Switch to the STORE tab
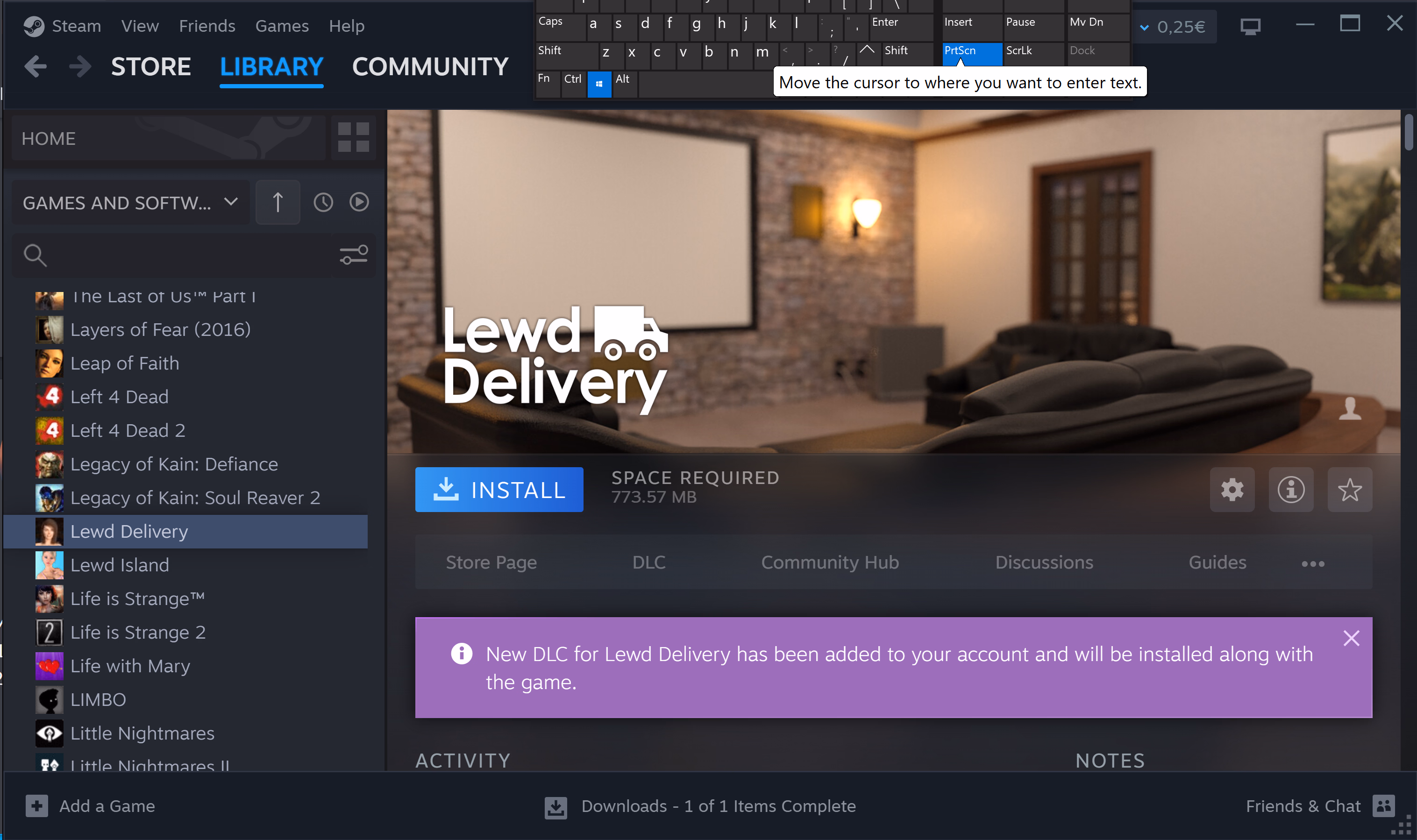Image resolution: width=1417 pixels, height=840 pixels. click(x=150, y=67)
